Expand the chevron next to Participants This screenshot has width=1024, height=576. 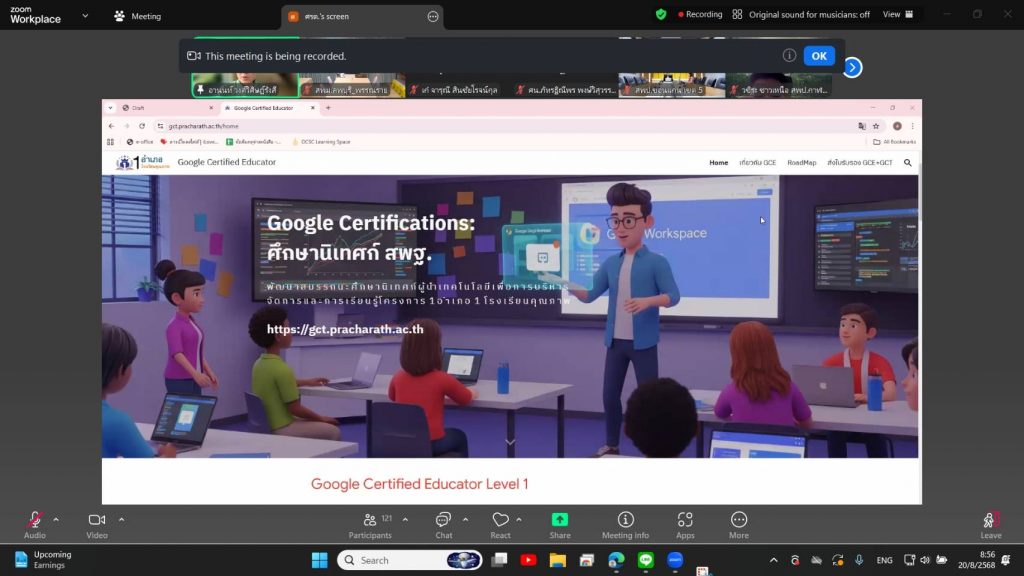[406, 520]
